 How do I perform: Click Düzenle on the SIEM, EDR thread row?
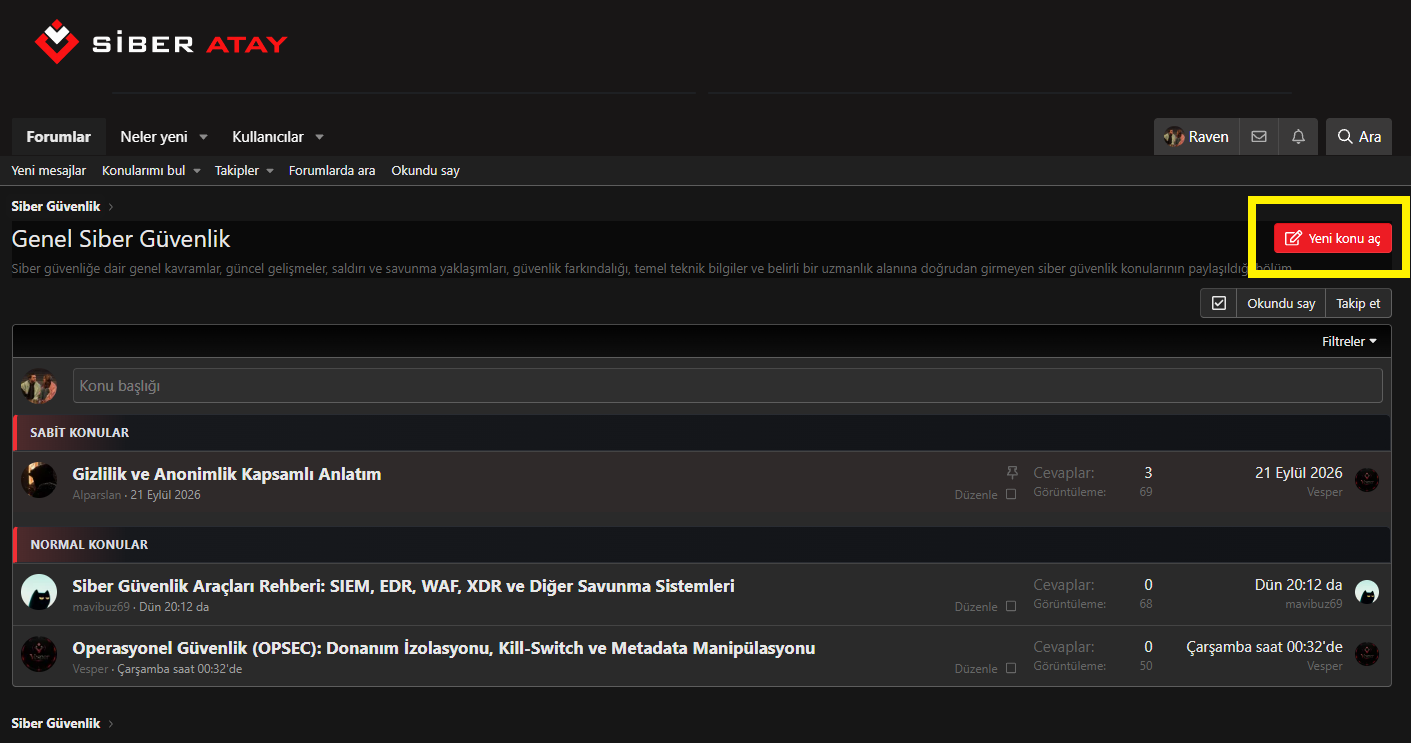click(x=976, y=607)
